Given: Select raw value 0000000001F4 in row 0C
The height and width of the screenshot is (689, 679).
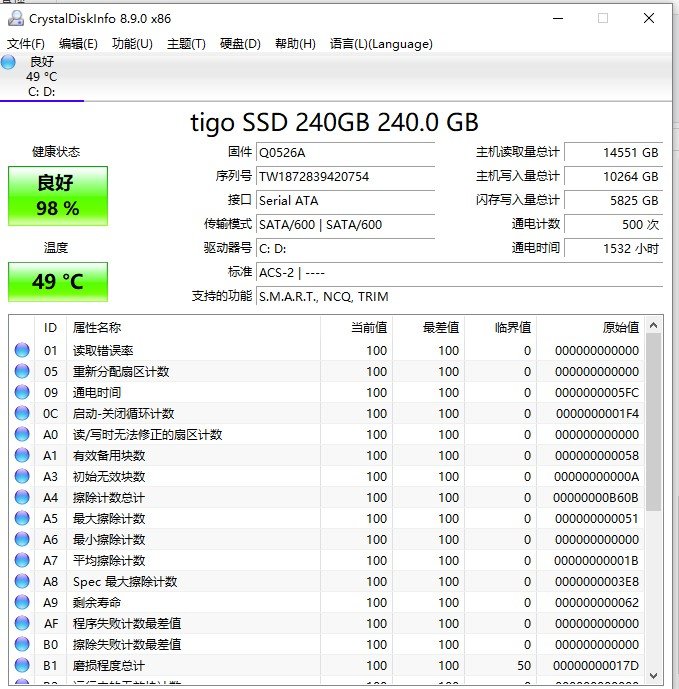Looking at the screenshot, I should pyautogui.click(x=597, y=413).
